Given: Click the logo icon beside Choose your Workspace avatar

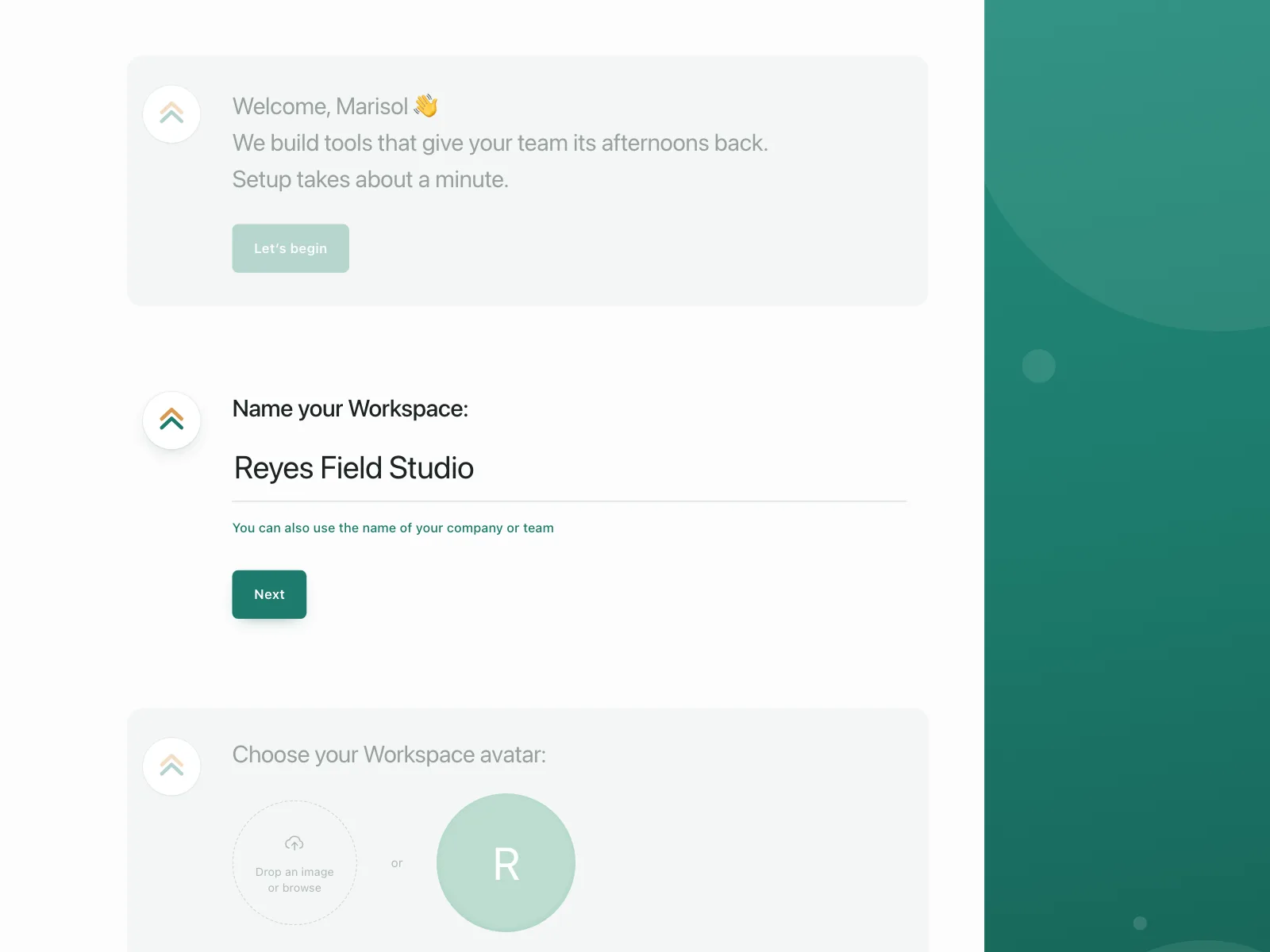Looking at the screenshot, I should 171,766.
